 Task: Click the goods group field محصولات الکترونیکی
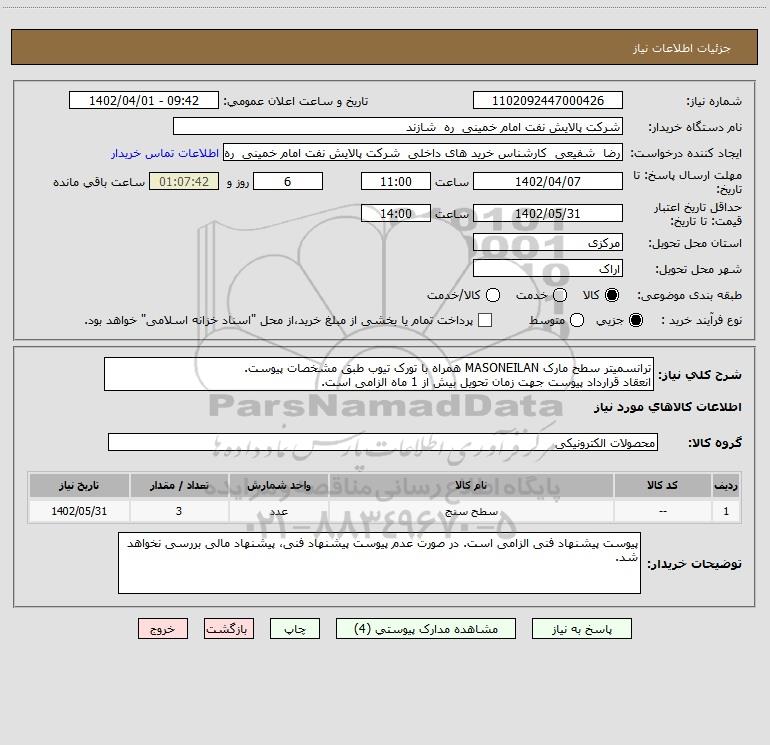click(383, 442)
